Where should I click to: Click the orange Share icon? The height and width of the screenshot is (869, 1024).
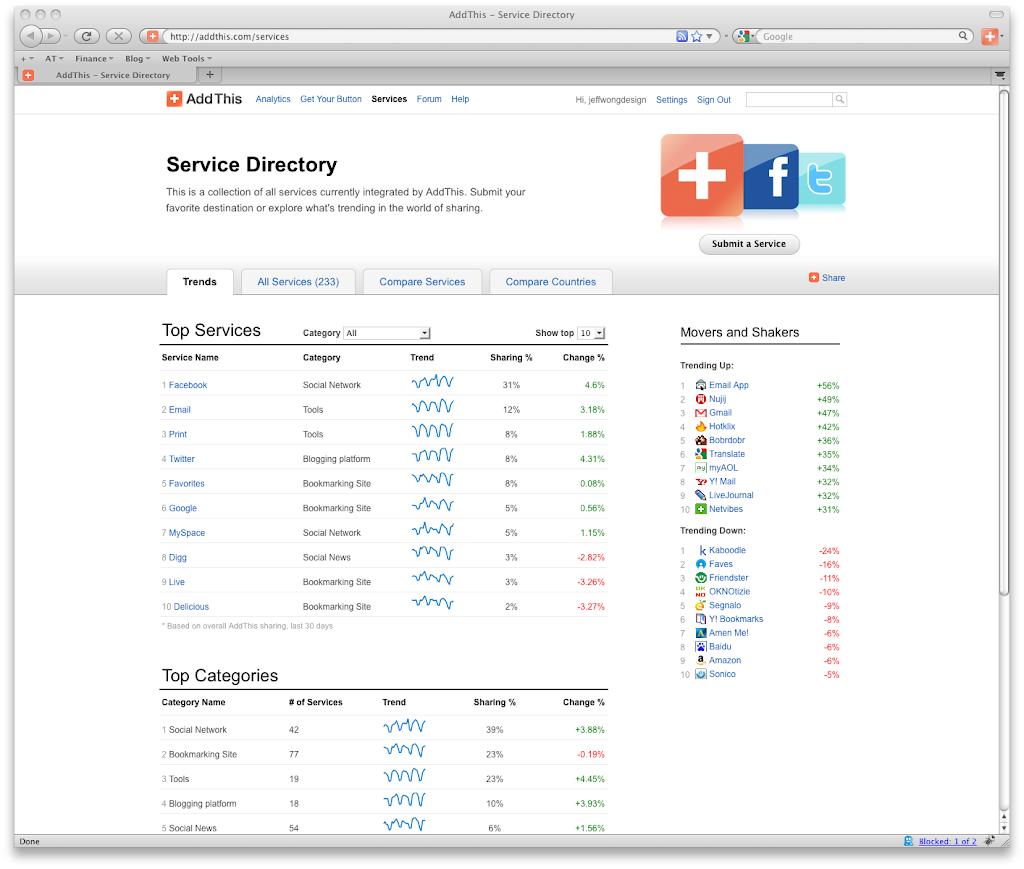click(x=814, y=277)
